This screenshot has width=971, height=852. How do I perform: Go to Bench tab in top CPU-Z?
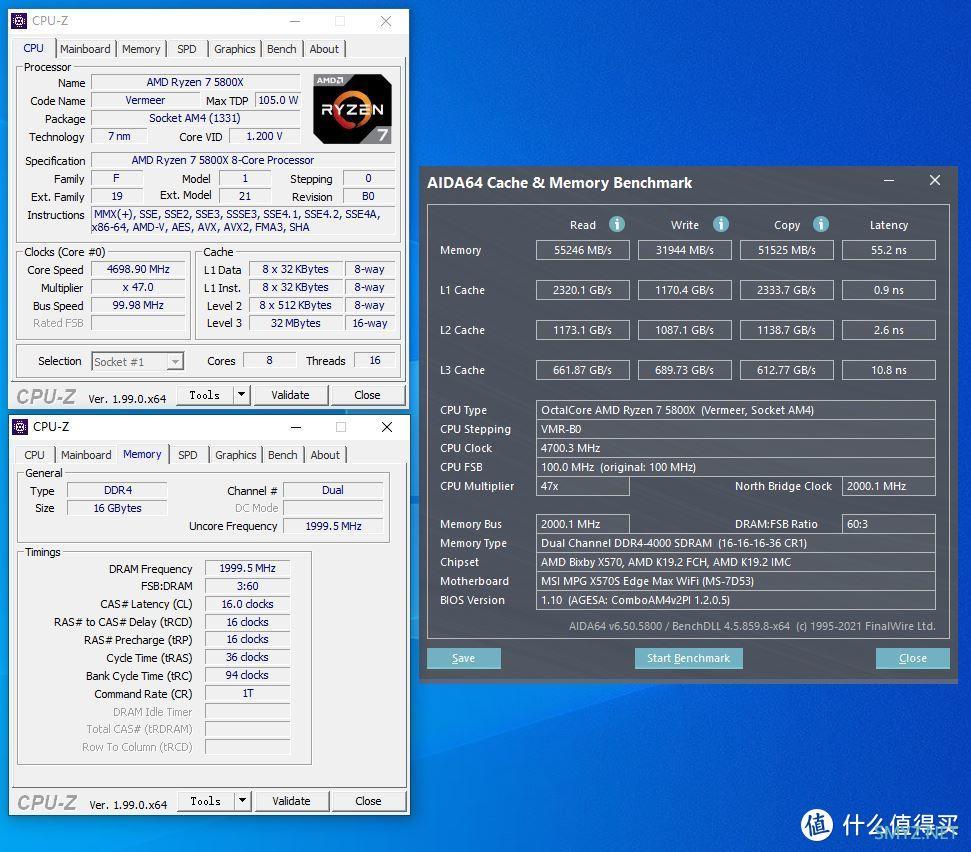281,49
